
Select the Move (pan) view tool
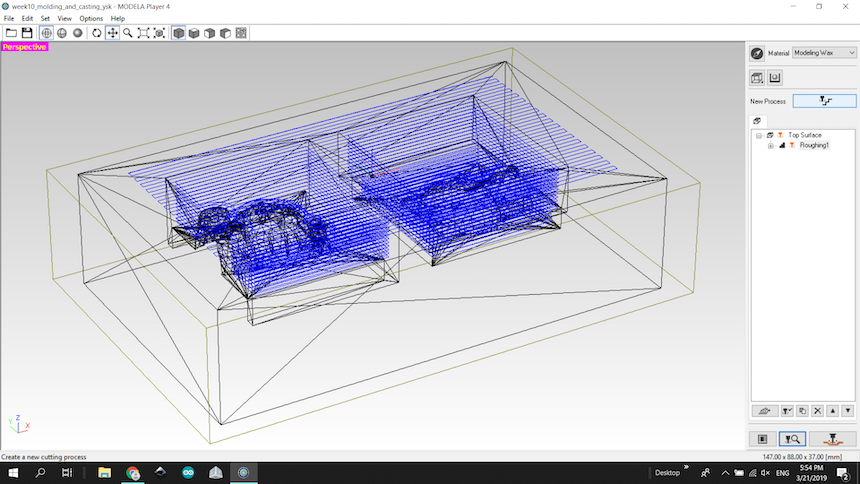pos(112,33)
